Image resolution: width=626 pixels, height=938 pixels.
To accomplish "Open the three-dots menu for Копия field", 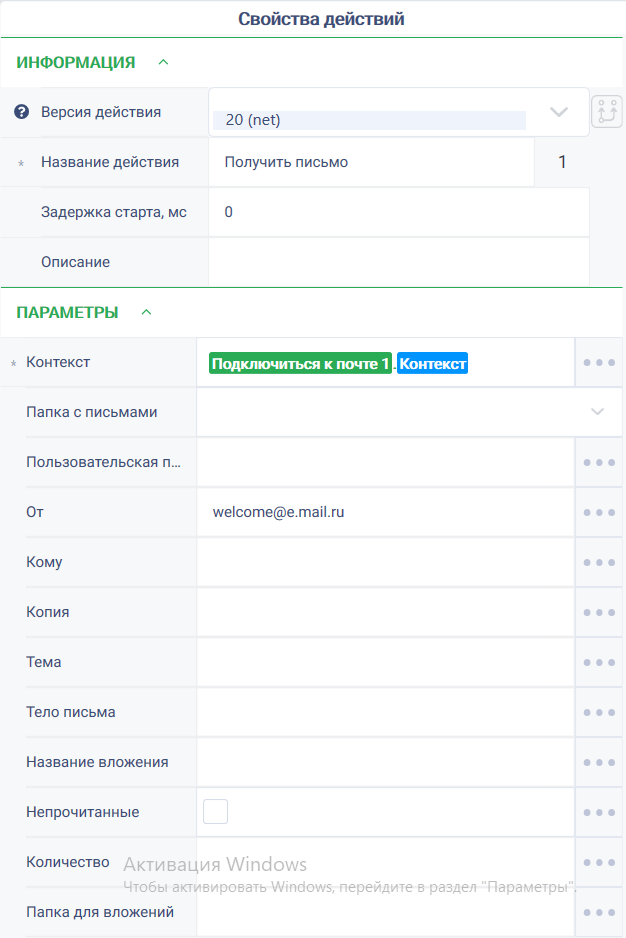I will click(599, 613).
